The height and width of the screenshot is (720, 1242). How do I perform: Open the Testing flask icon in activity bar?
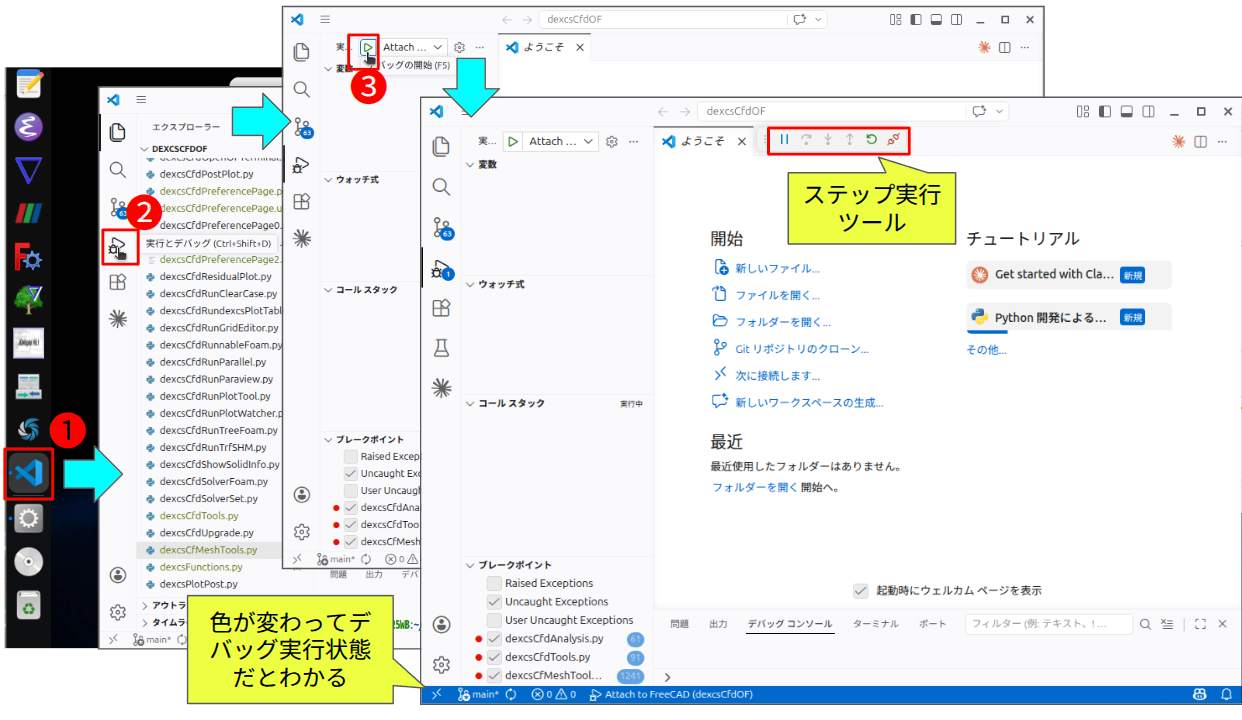click(x=440, y=347)
